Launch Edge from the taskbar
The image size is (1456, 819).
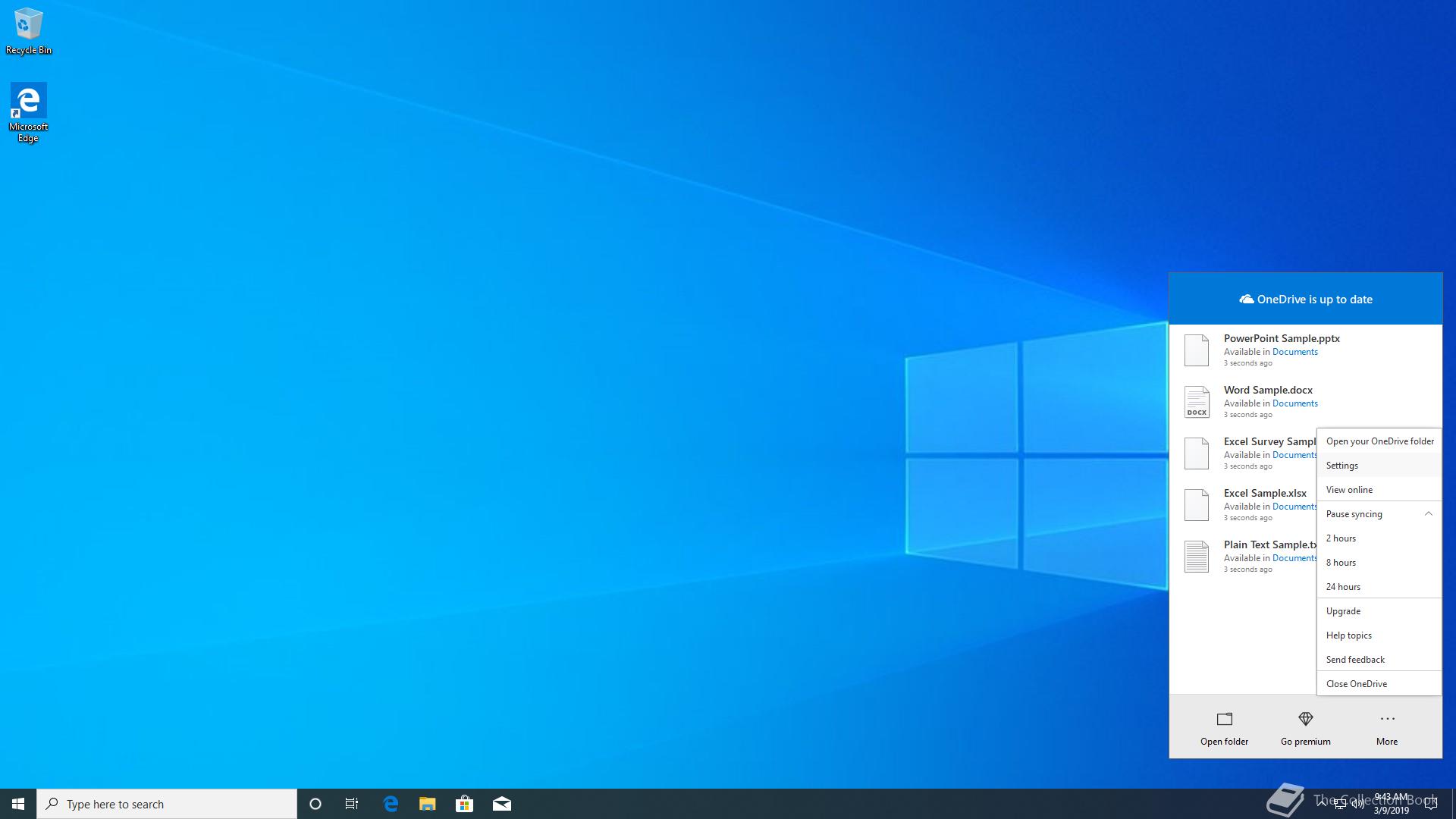coord(391,804)
